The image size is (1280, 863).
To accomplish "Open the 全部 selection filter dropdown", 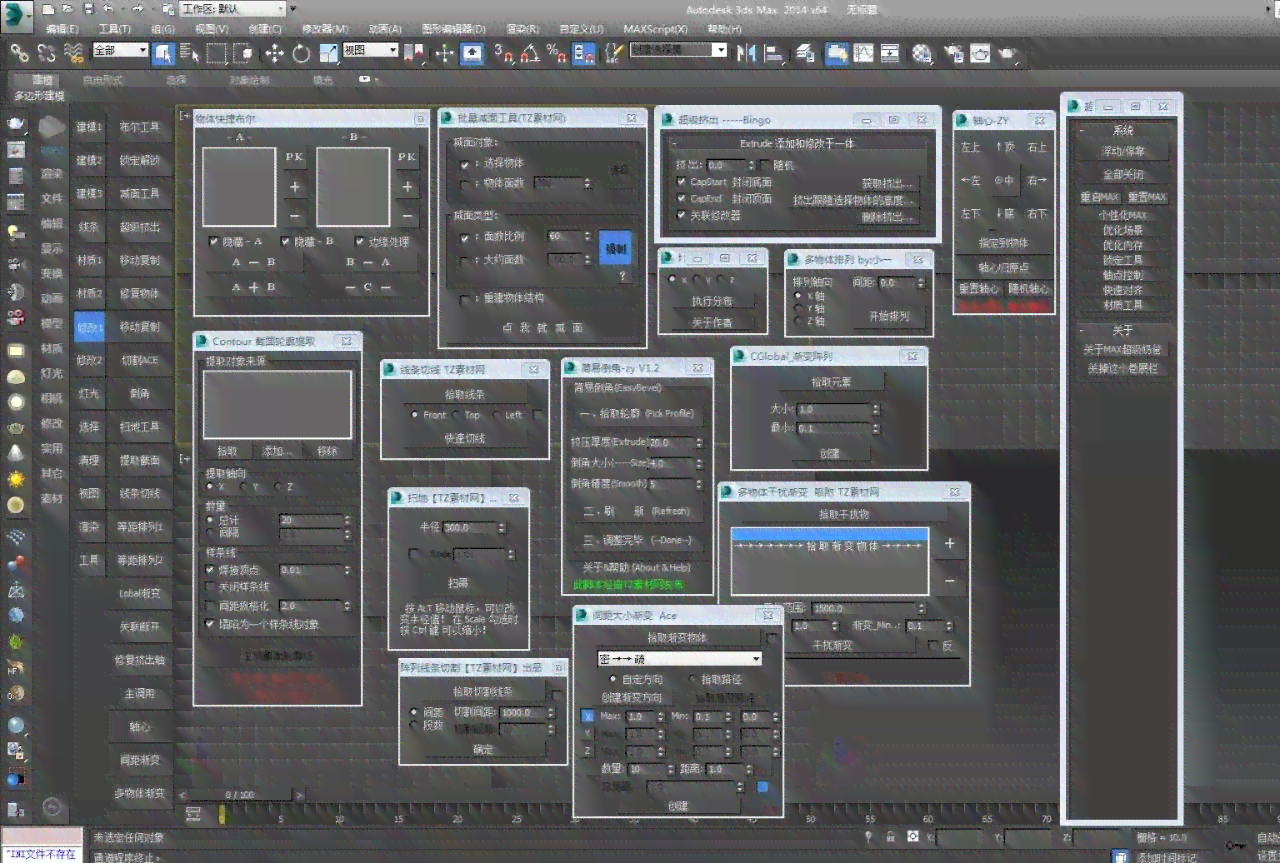I will (x=119, y=49).
